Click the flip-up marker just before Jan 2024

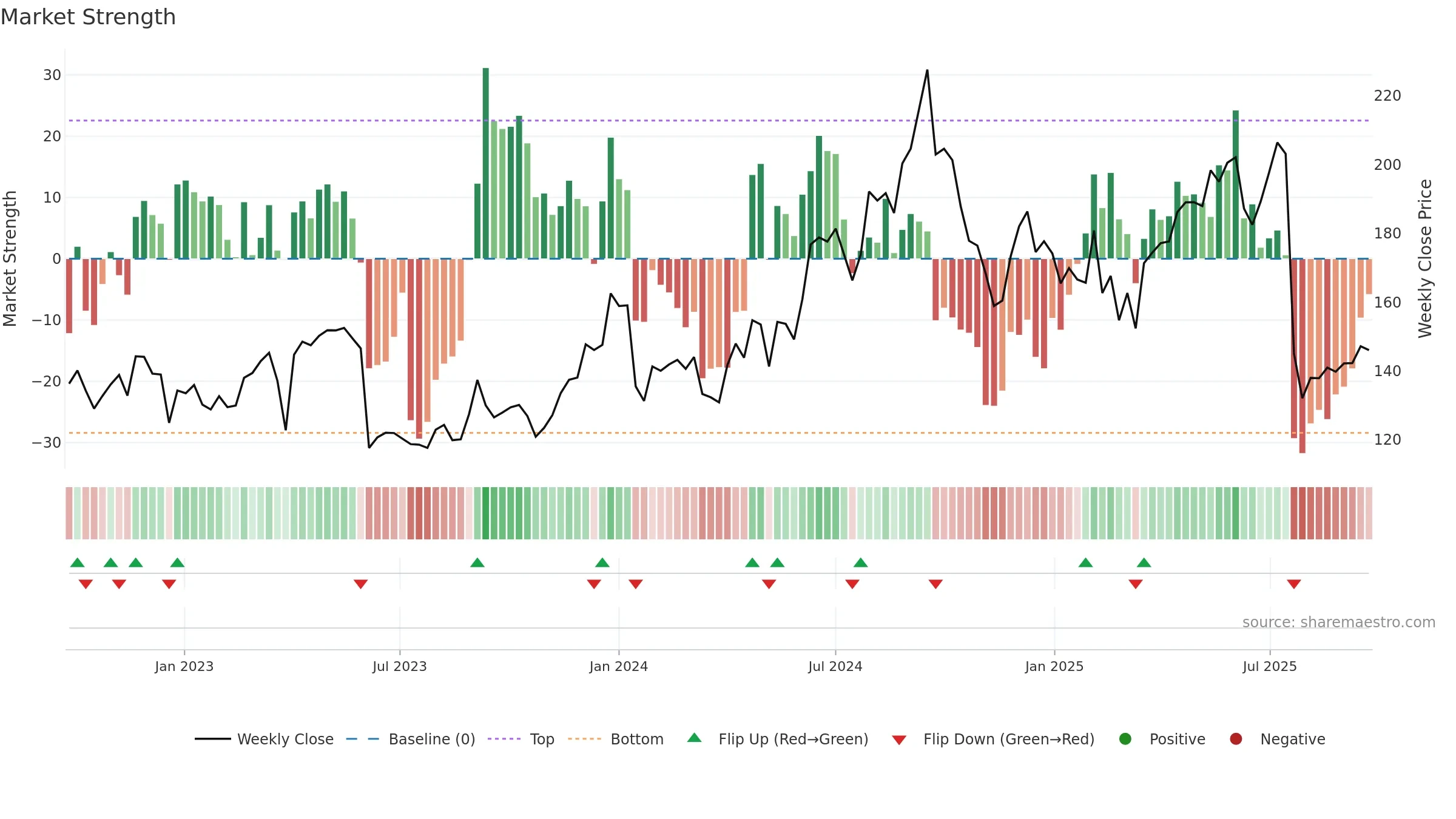pos(602,563)
